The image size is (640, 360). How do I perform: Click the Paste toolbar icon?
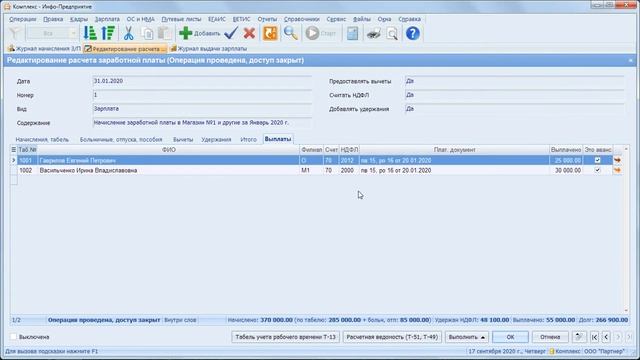coord(164,33)
